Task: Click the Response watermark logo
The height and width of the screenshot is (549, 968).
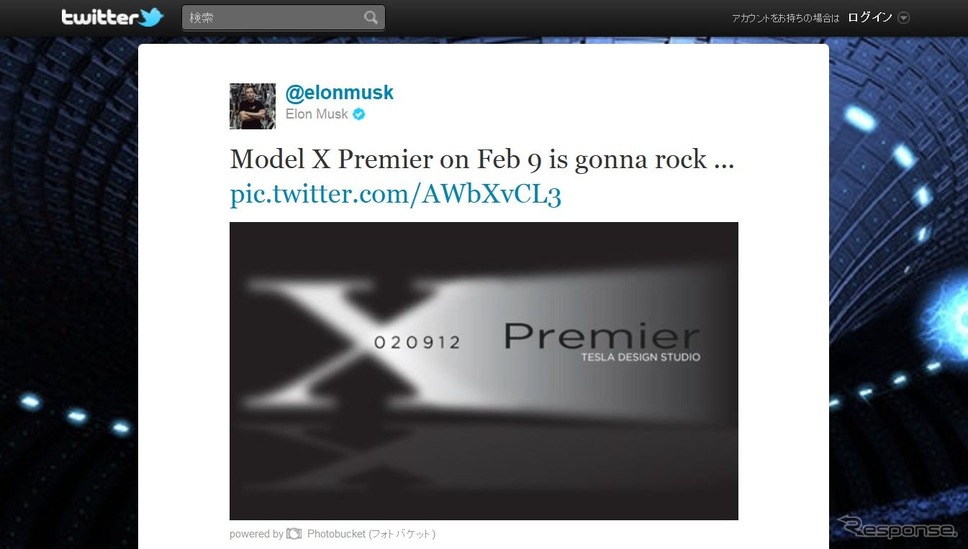Action: (897, 528)
